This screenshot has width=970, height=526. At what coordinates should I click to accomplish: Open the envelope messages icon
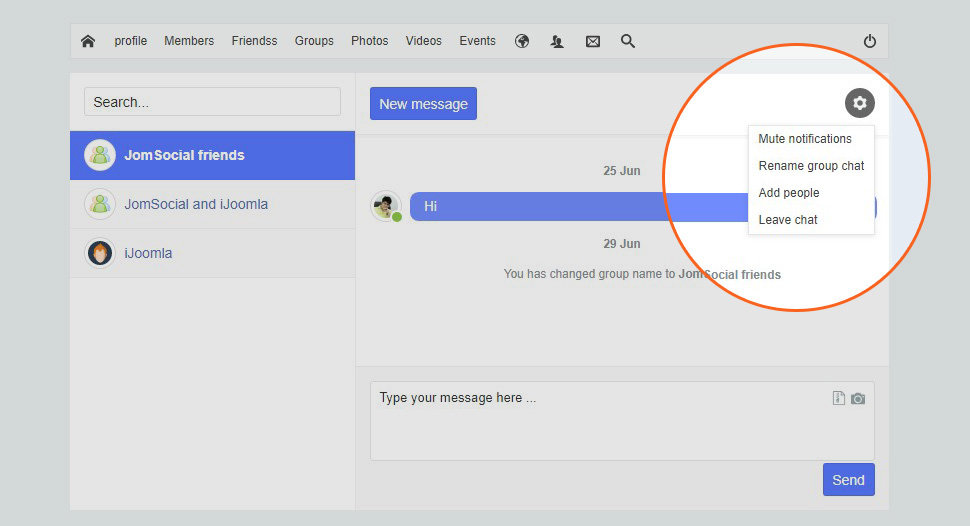(593, 41)
